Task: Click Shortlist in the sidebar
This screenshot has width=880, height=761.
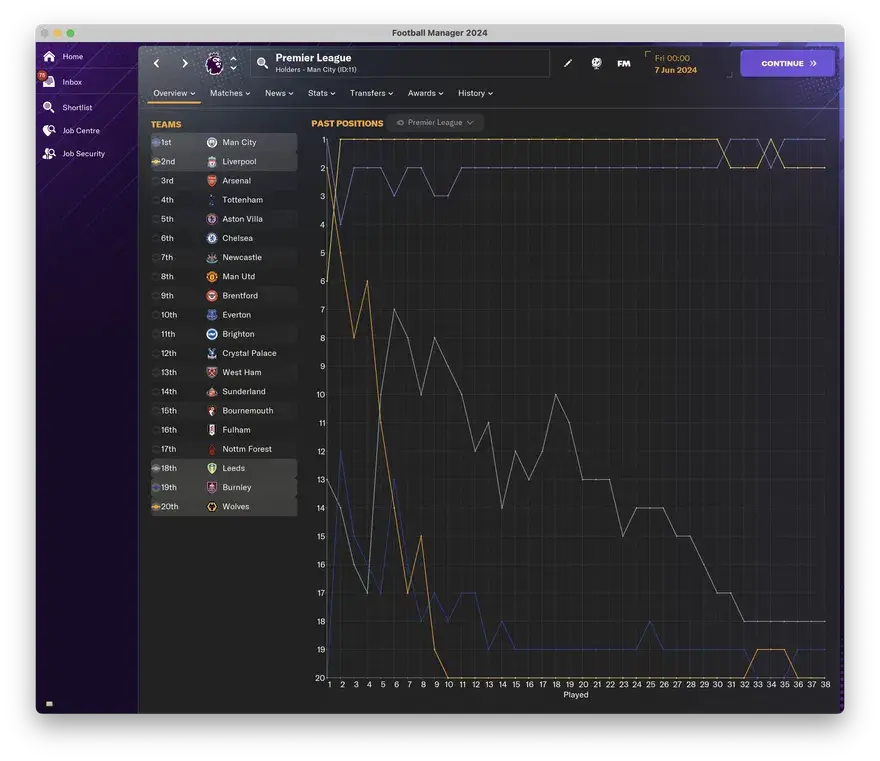Action: (77, 107)
